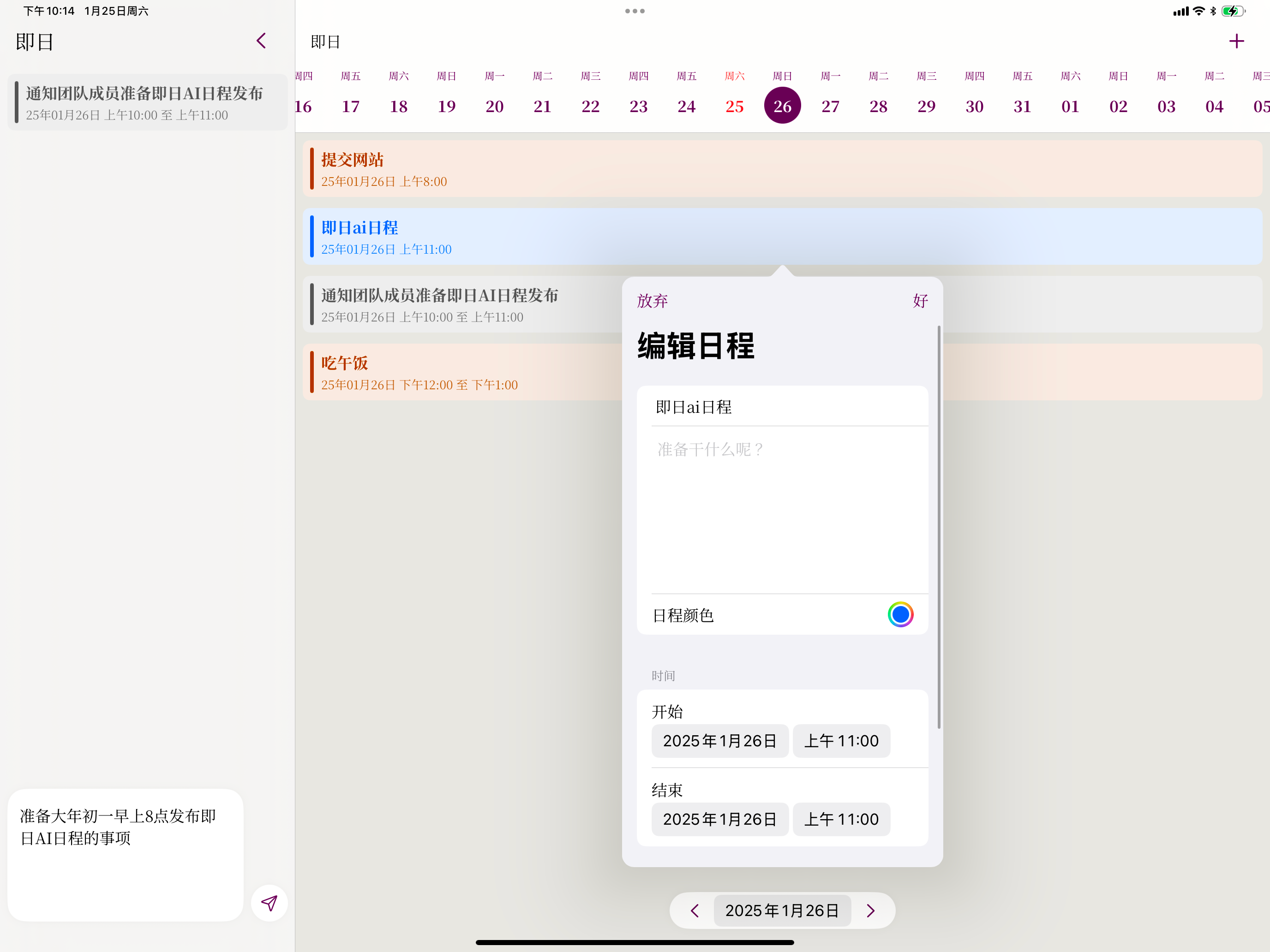Open the start time picker 上午11:00
This screenshot has height=952, width=1270.
[841, 741]
